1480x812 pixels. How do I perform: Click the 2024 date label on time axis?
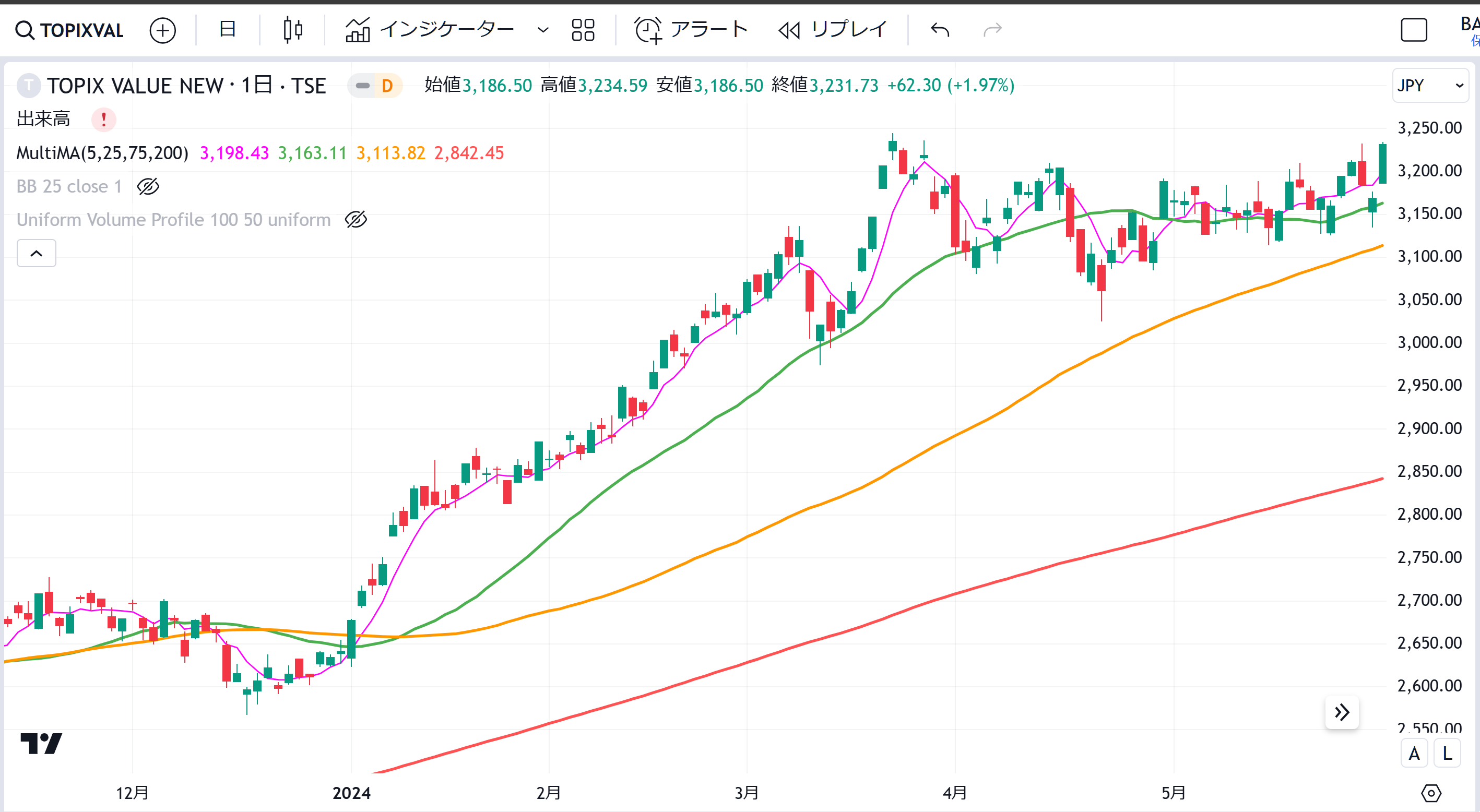(x=351, y=793)
